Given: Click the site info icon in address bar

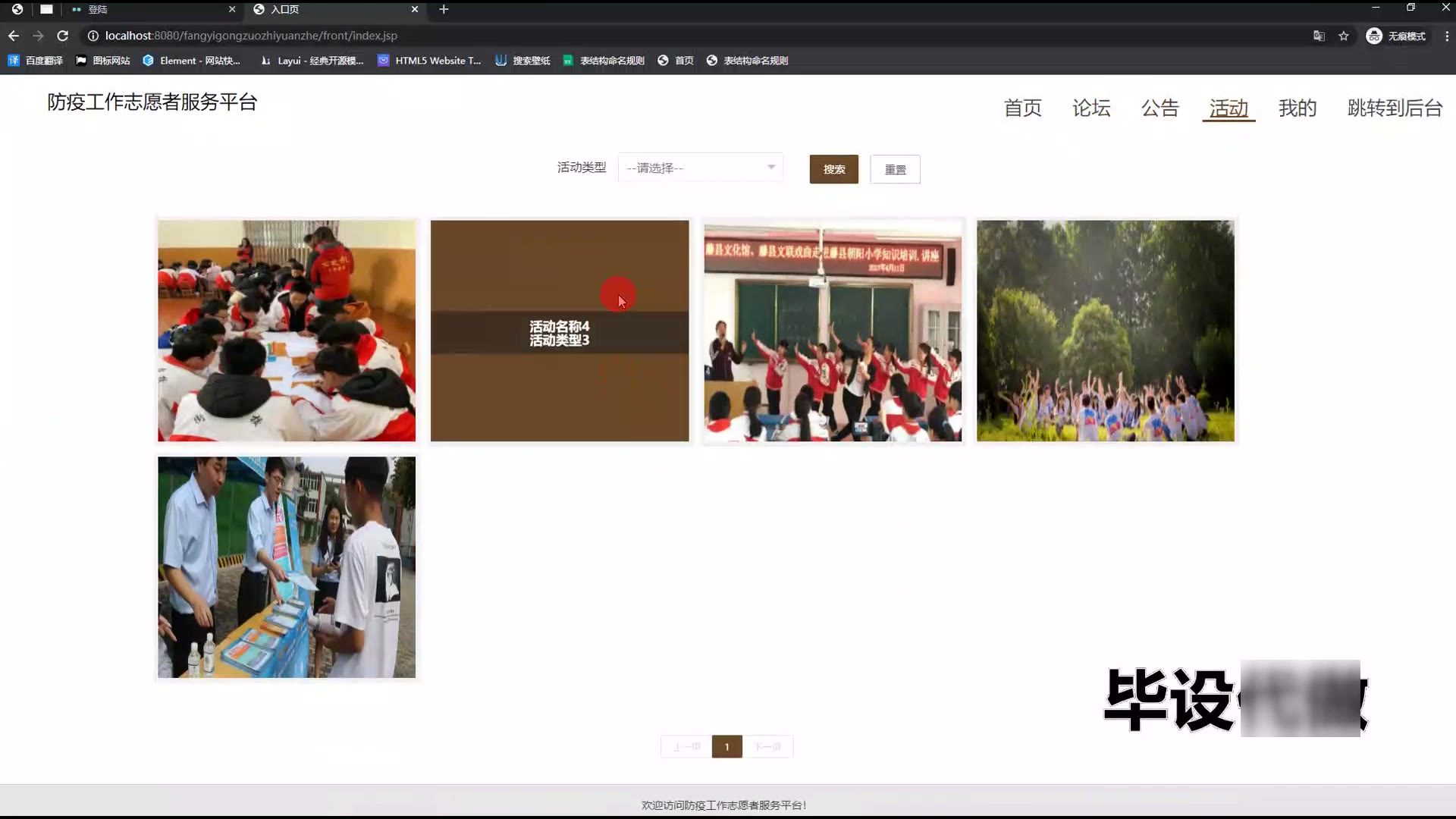Looking at the screenshot, I should [x=93, y=36].
